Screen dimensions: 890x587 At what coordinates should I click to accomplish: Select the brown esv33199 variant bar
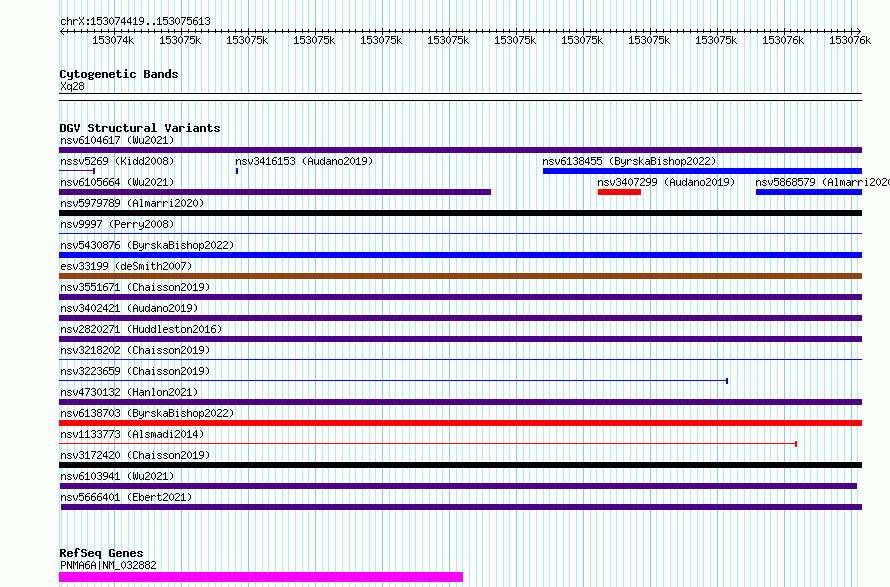coord(460,276)
